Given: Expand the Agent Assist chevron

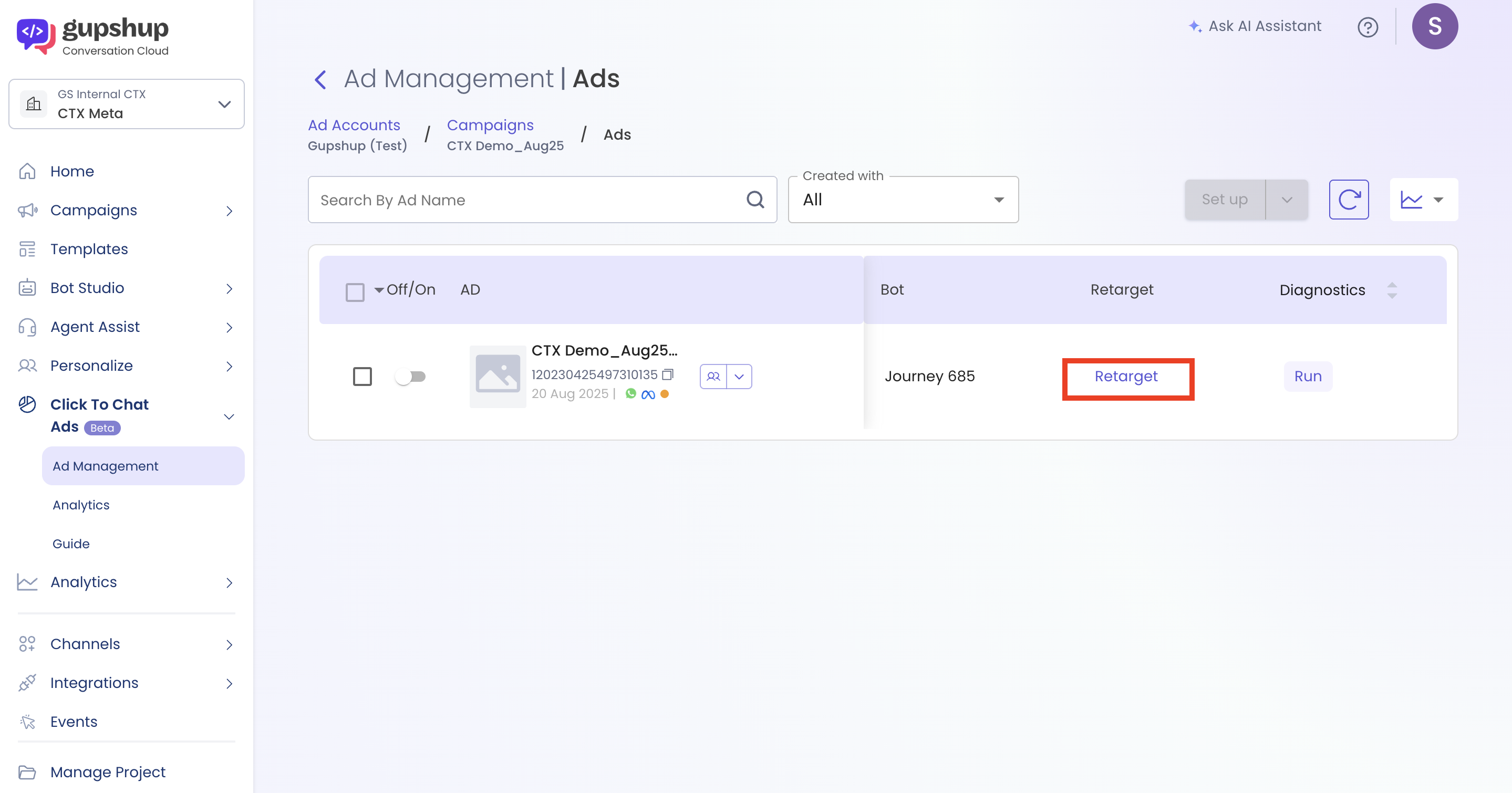Looking at the screenshot, I should tap(229, 327).
